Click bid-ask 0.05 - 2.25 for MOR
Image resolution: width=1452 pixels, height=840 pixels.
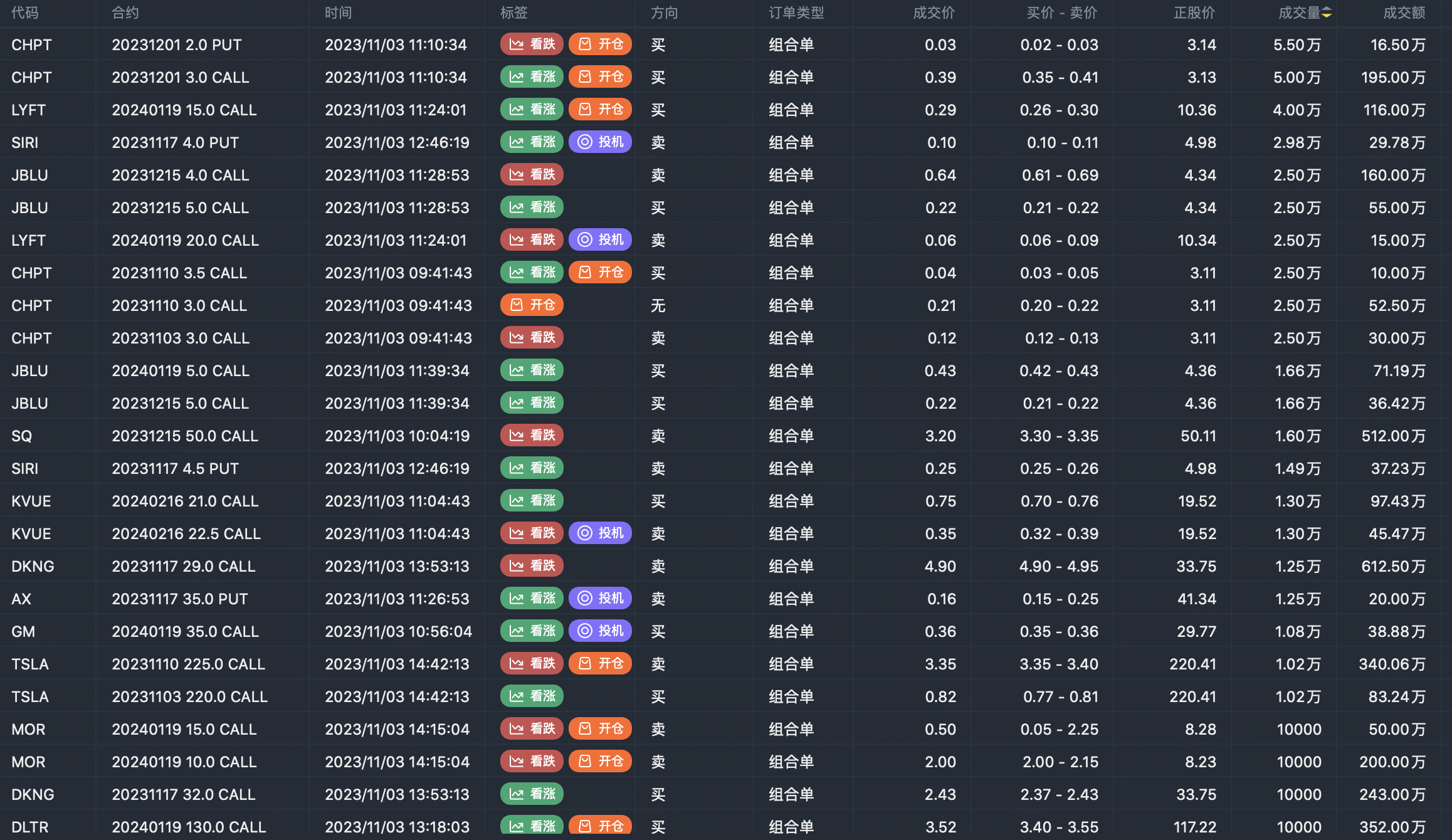point(1059,729)
